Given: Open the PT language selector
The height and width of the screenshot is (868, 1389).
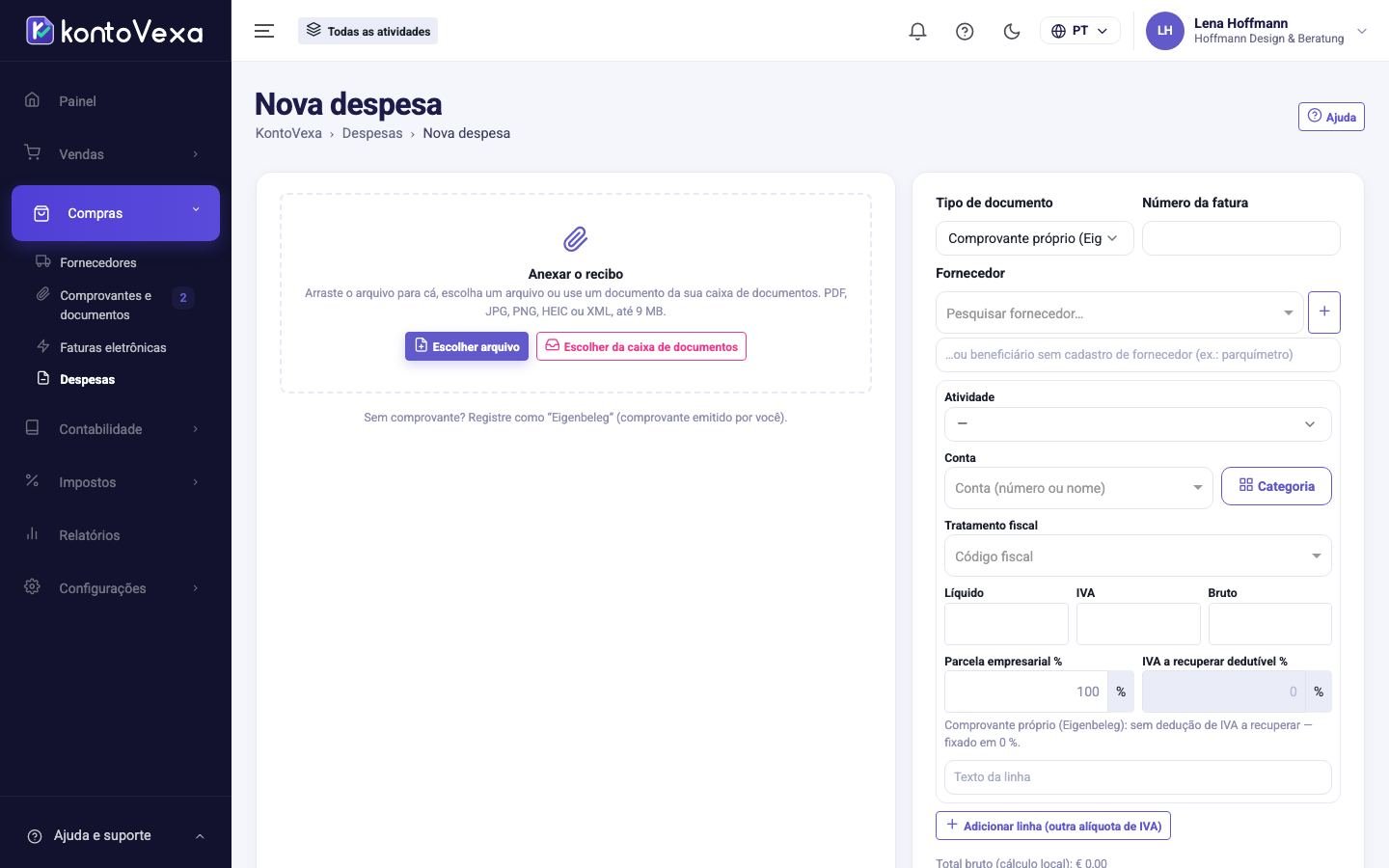Looking at the screenshot, I should [x=1079, y=31].
